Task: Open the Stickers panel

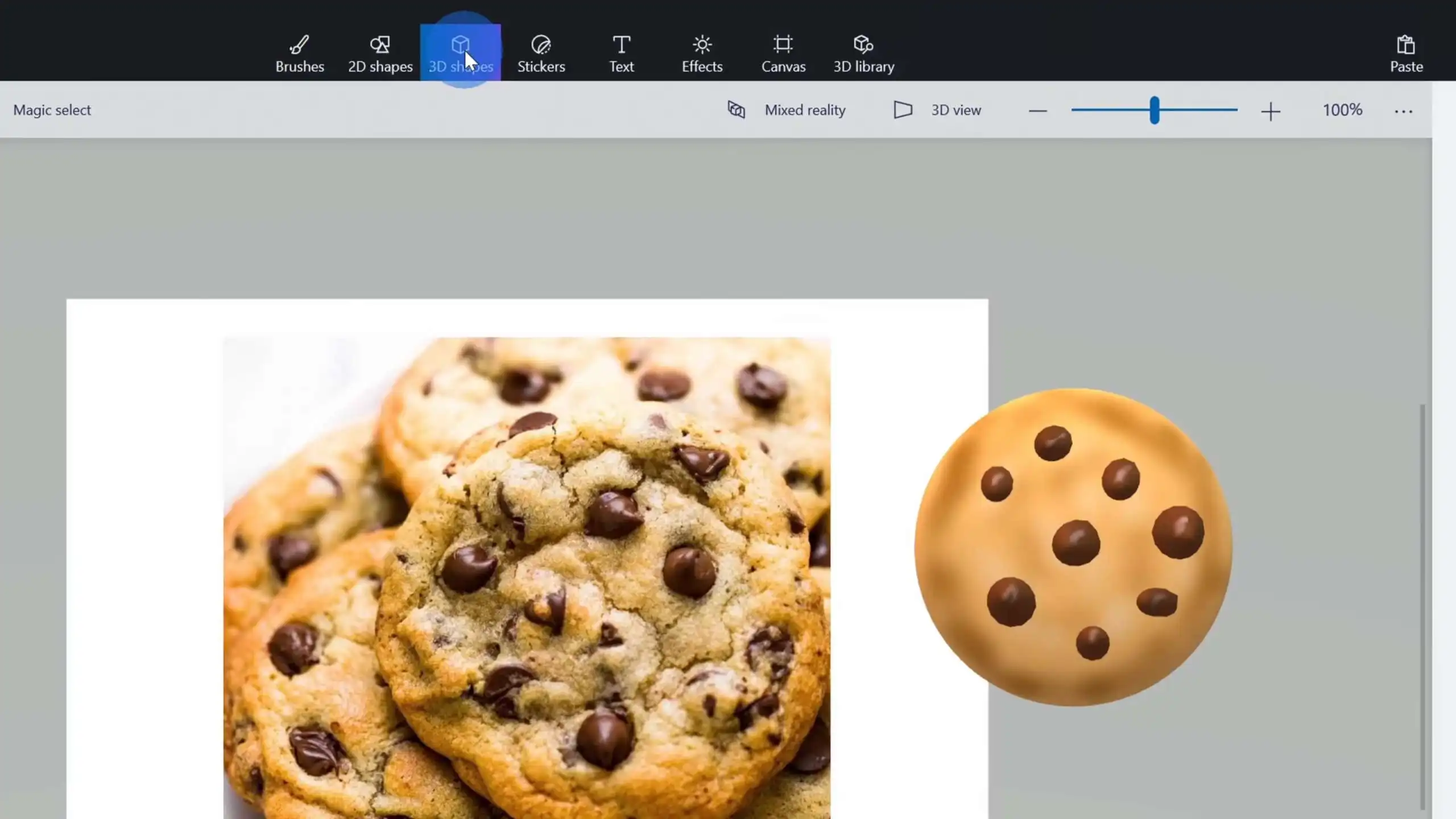Action: (x=541, y=54)
